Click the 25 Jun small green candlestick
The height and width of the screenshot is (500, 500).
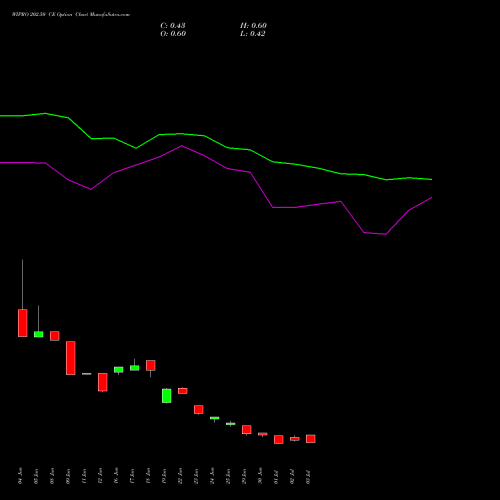click(x=231, y=424)
